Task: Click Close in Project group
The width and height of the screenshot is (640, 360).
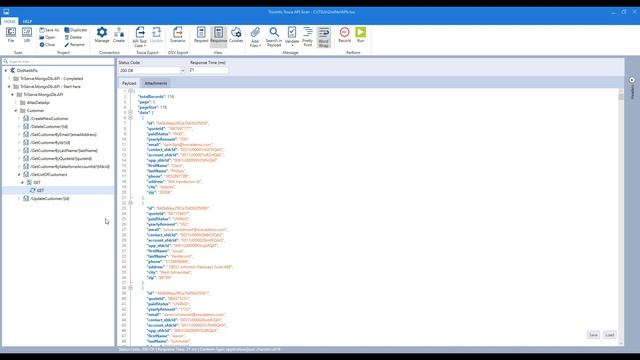Action: click(x=47, y=44)
